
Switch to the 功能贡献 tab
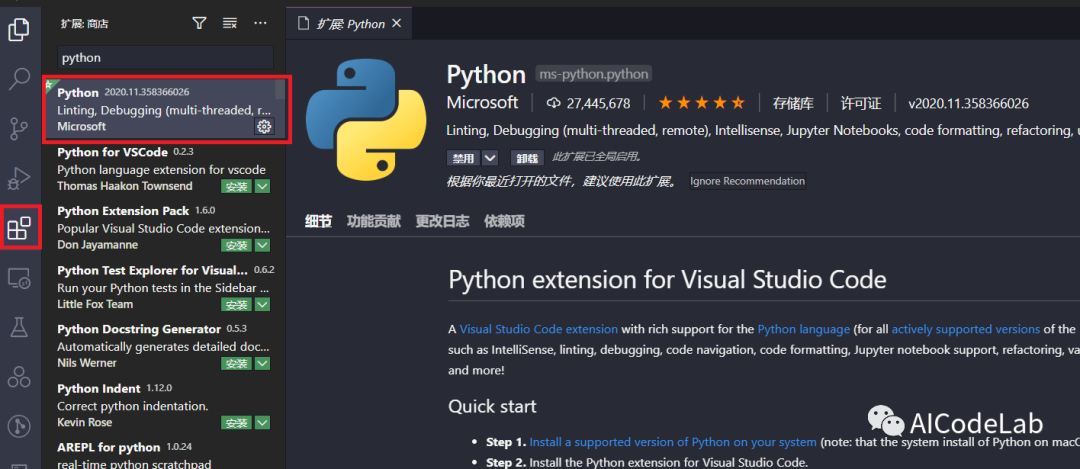point(373,221)
